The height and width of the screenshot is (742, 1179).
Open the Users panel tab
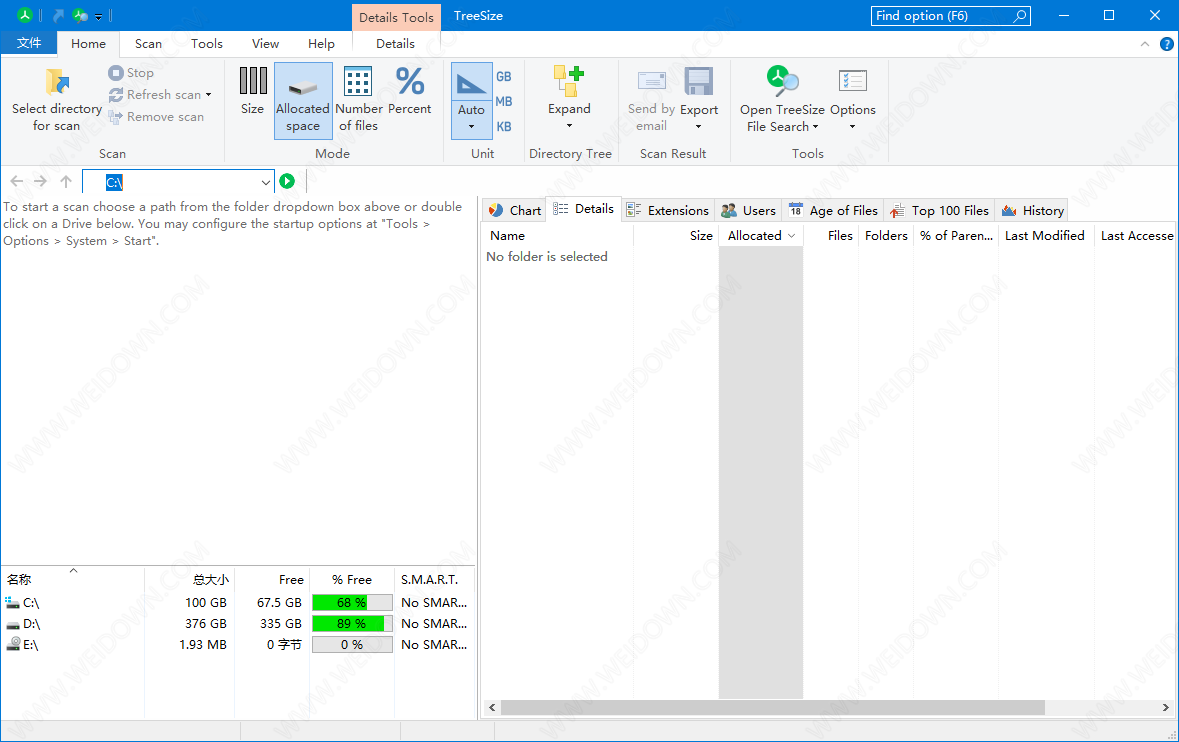[748, 210]
